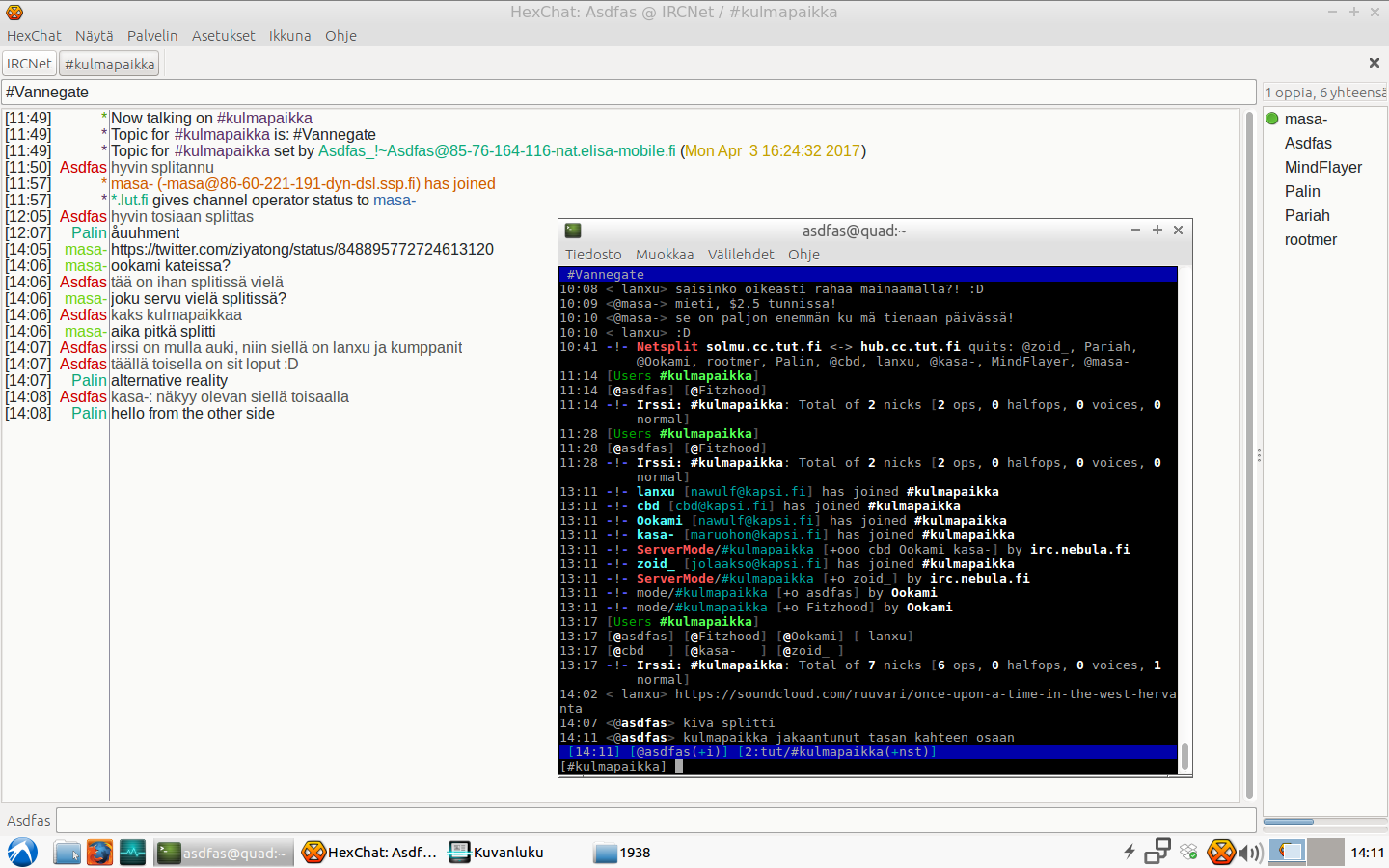
Task: Launch Firefox from the taskbar
Action: (x=99, y=853)
